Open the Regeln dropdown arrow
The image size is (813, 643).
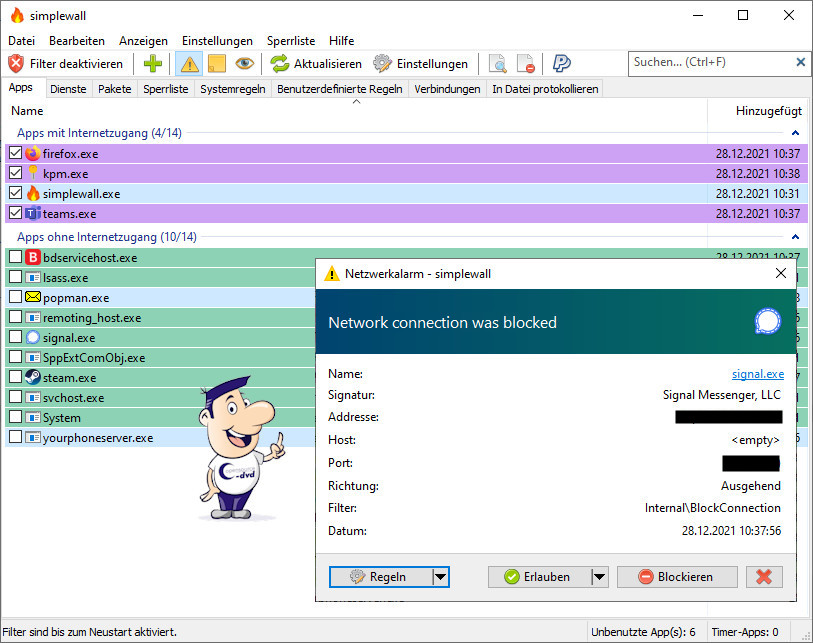pyautogui.click(x=440, y=577)
